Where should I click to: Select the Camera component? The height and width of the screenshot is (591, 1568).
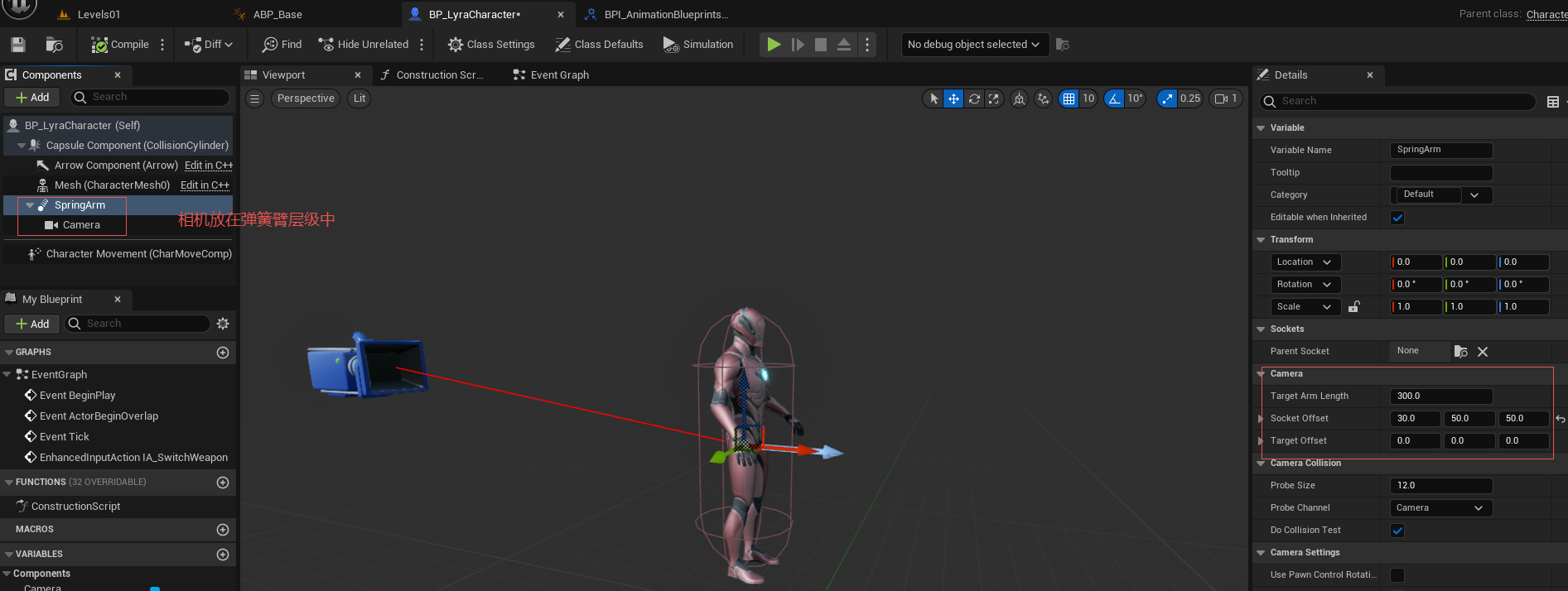(x=81, y=224)
